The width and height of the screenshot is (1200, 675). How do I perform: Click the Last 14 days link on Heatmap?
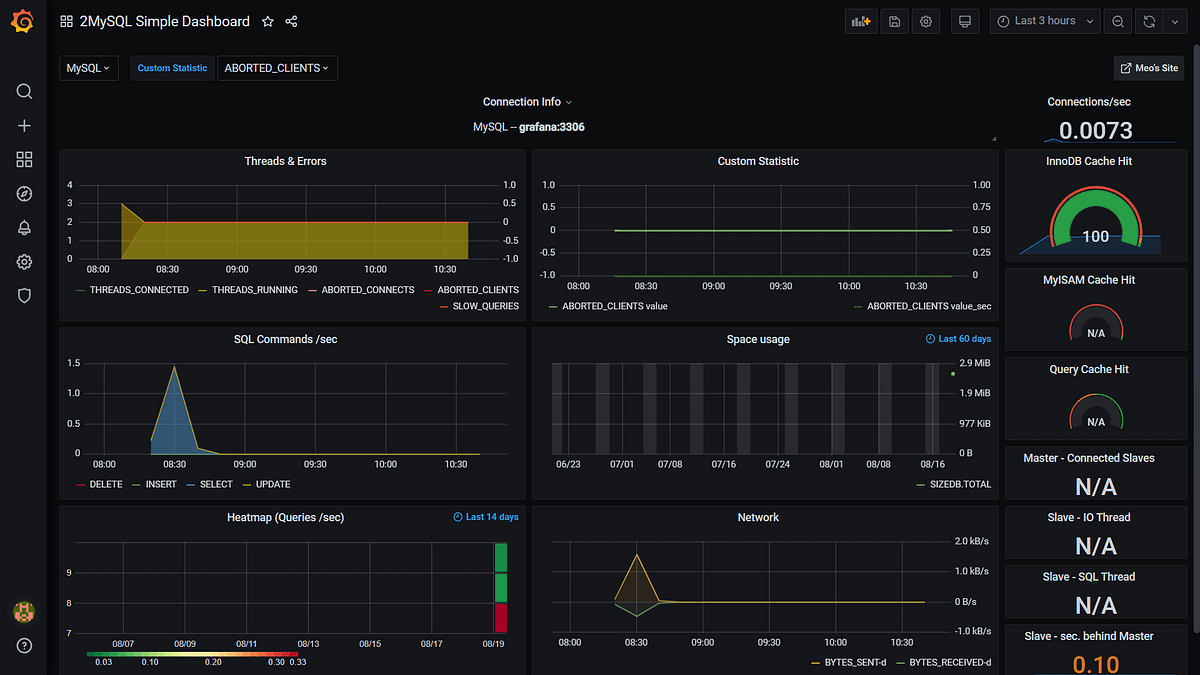click(486, 517)
